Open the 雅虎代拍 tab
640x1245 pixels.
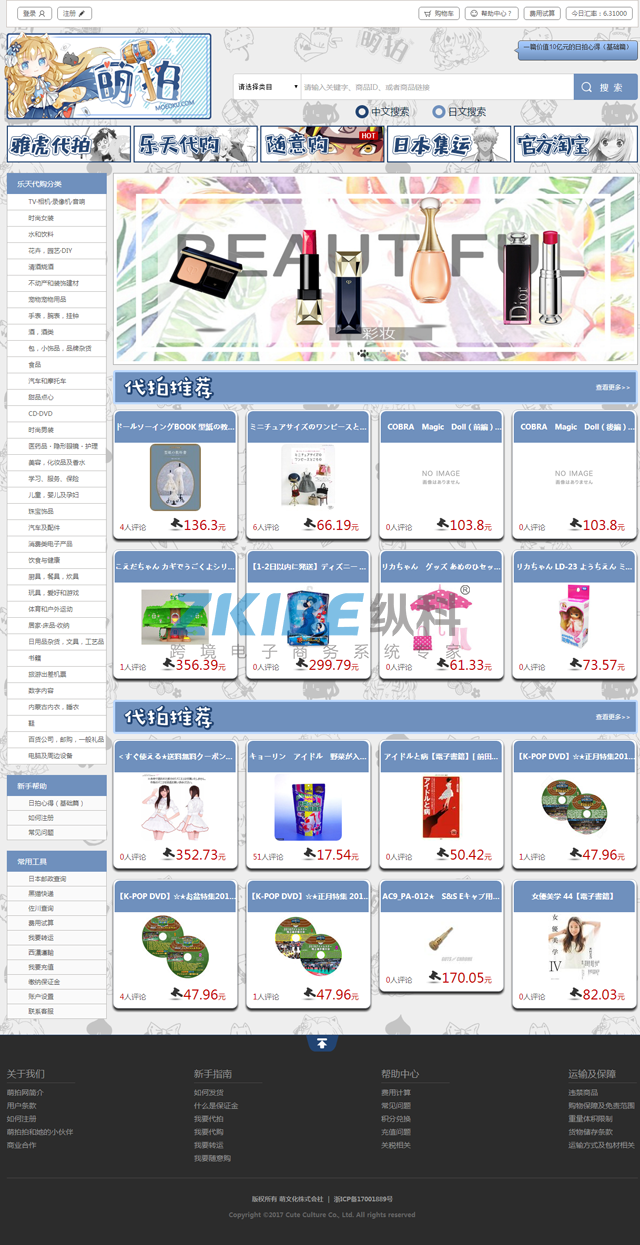[68, 144]
